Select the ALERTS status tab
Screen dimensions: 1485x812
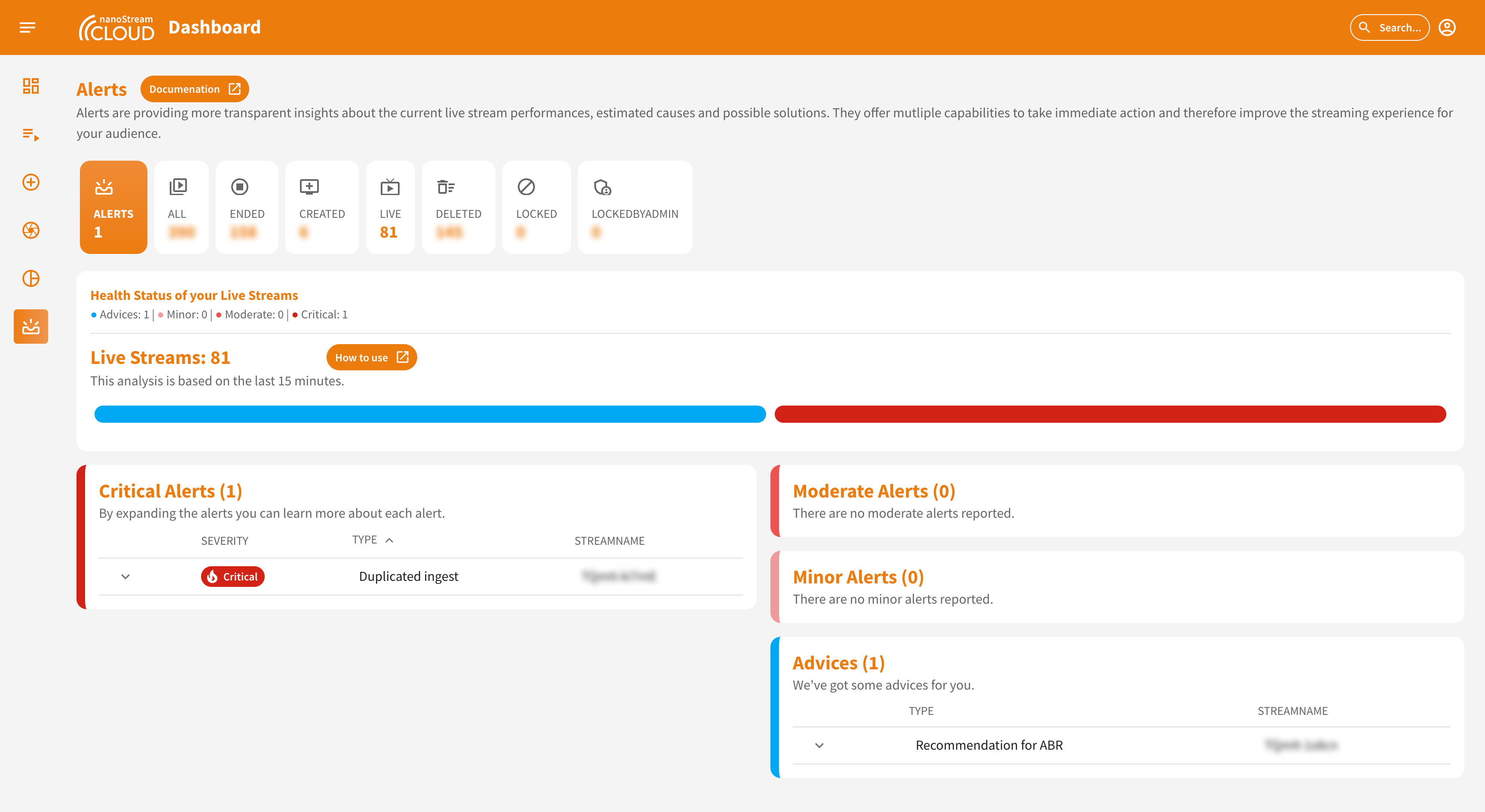coord(113,207)
